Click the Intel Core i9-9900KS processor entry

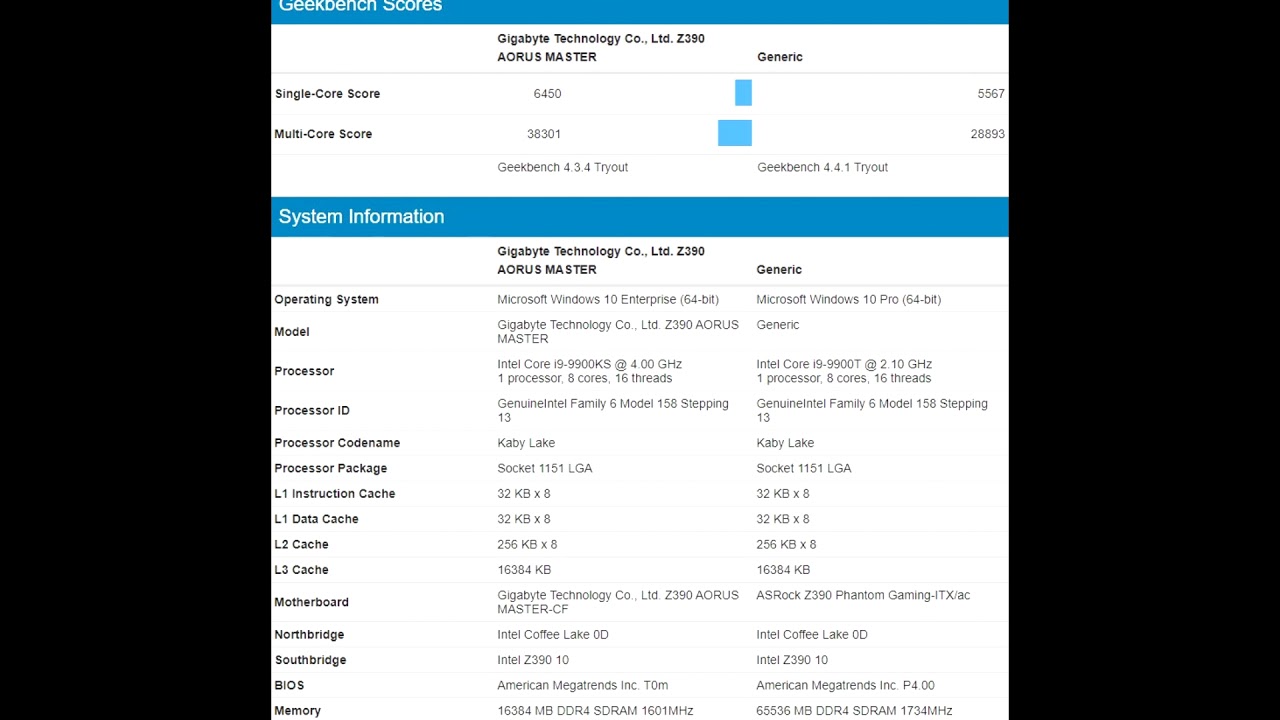(x=590, y=371)
